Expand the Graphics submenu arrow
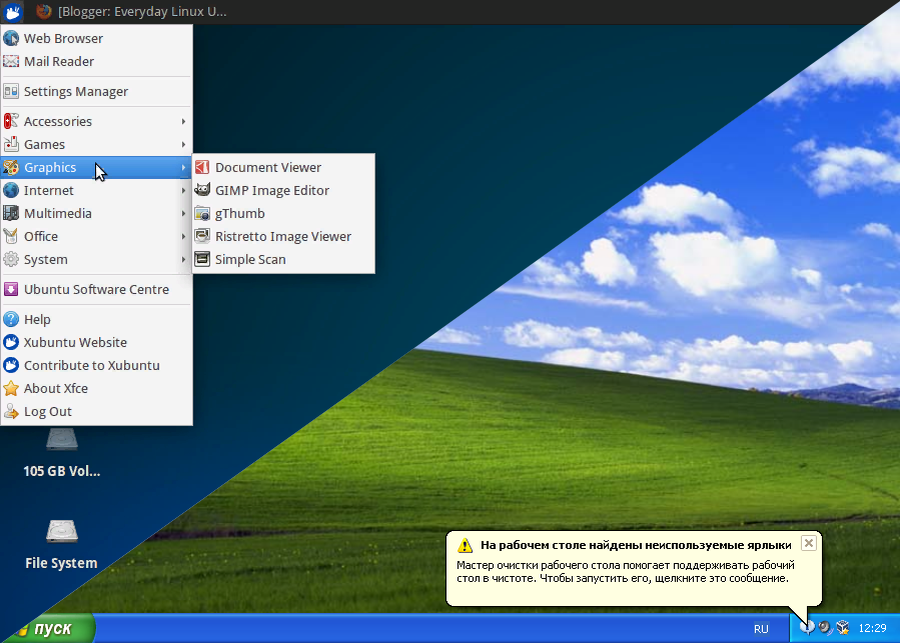This screenshot has width=900, height=643. click(x=183, y=167)
